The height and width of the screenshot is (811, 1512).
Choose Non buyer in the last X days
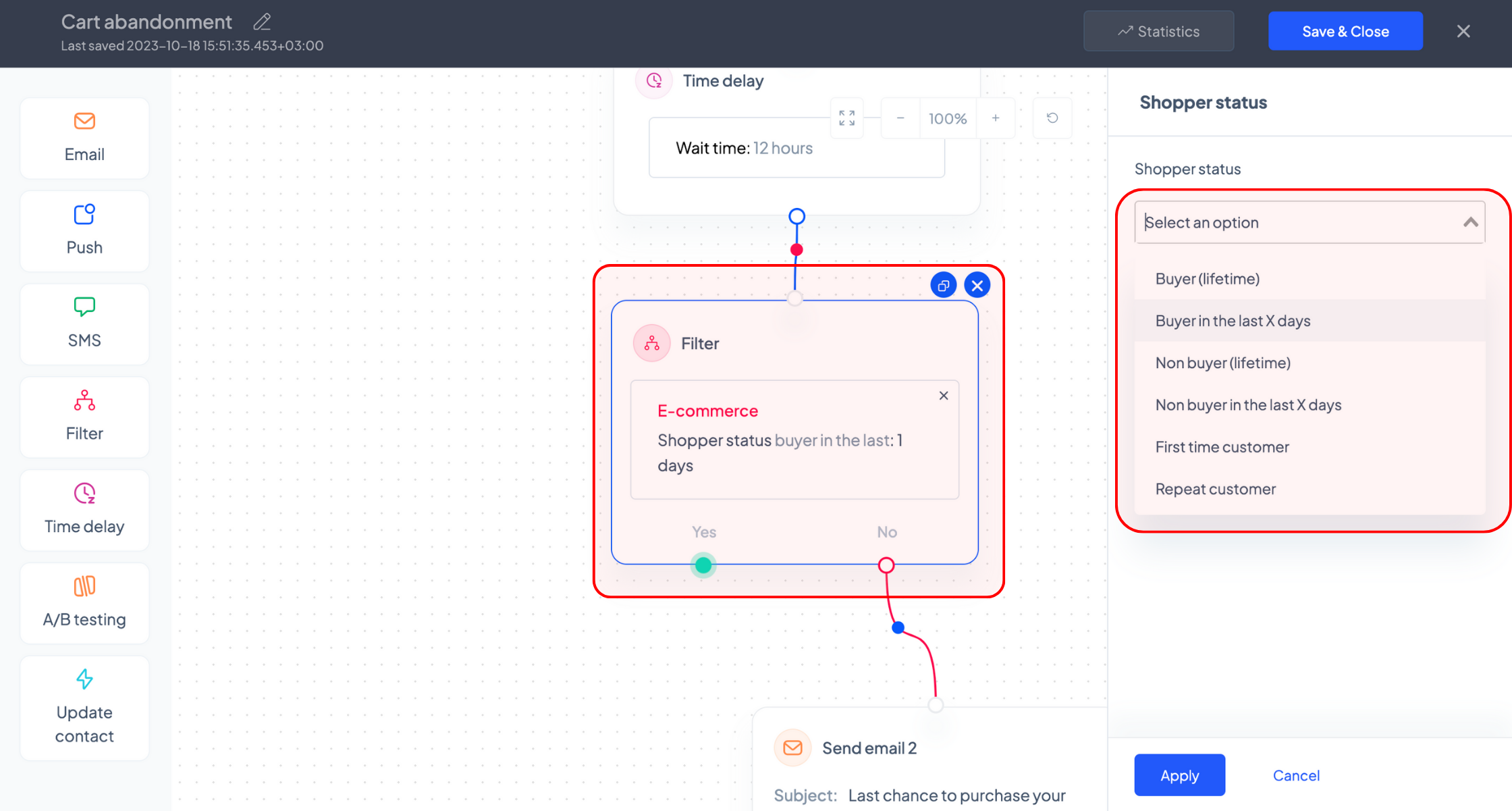click(1309, 404)
